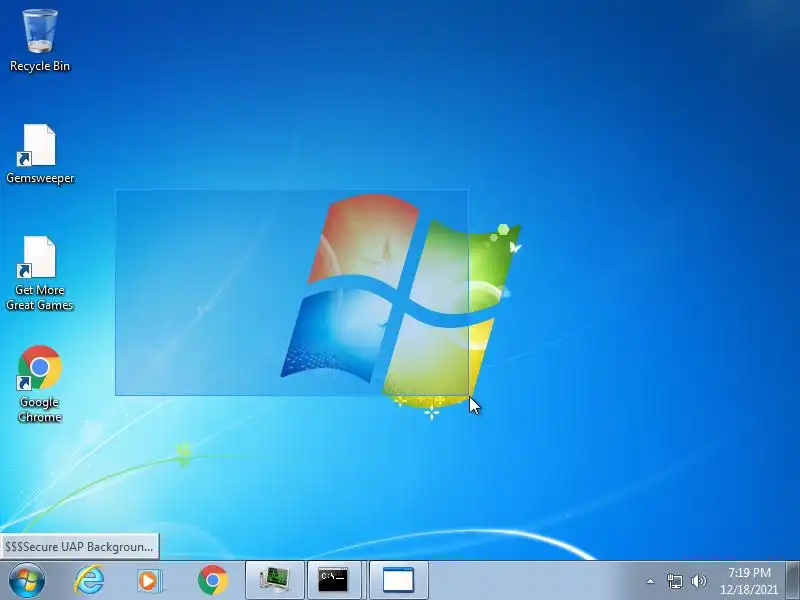
Task: Switch to the Command Prompt taskbar window
Action: tap(334, 581)
